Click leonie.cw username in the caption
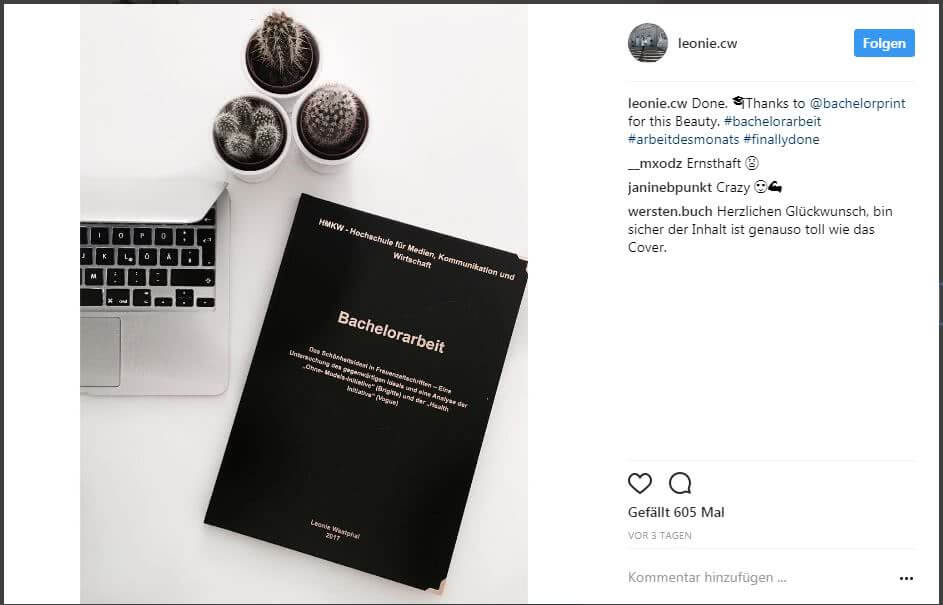943x605 pixels. [x=657, y=103]
